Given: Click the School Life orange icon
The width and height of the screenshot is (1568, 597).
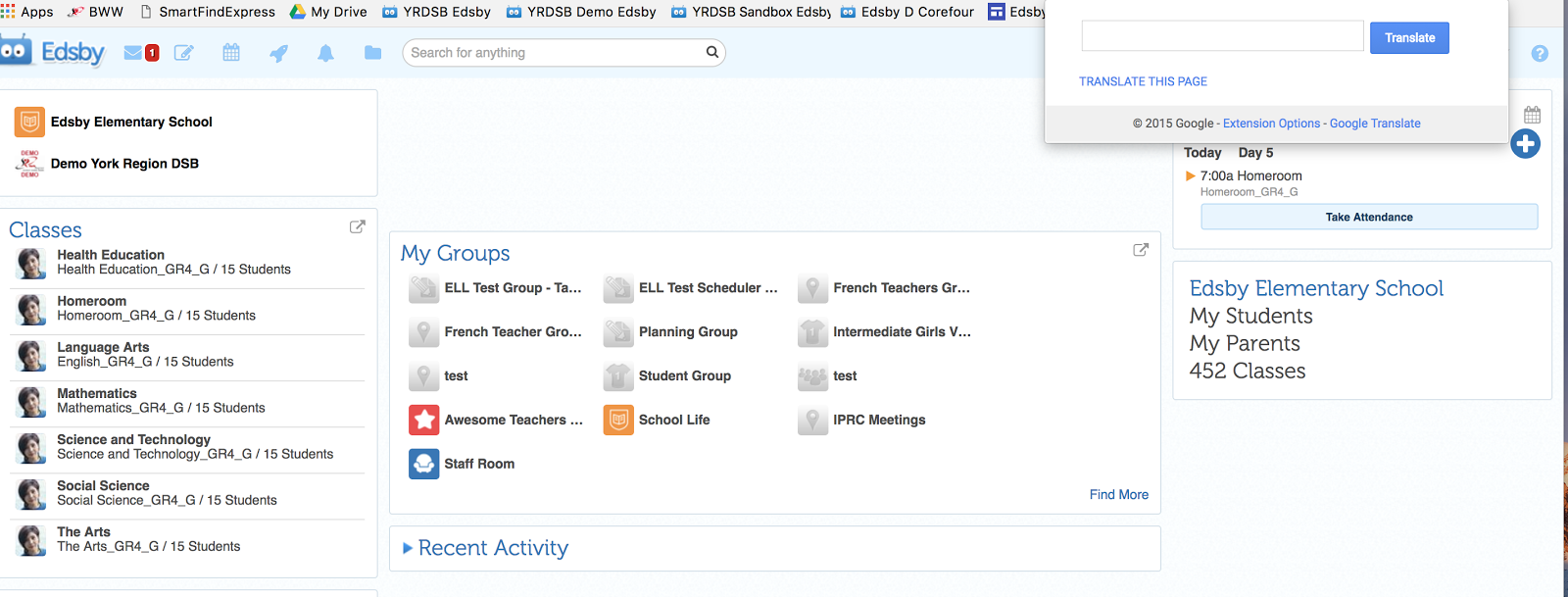Looking at the screenshot, I should (x=618, y=420).
